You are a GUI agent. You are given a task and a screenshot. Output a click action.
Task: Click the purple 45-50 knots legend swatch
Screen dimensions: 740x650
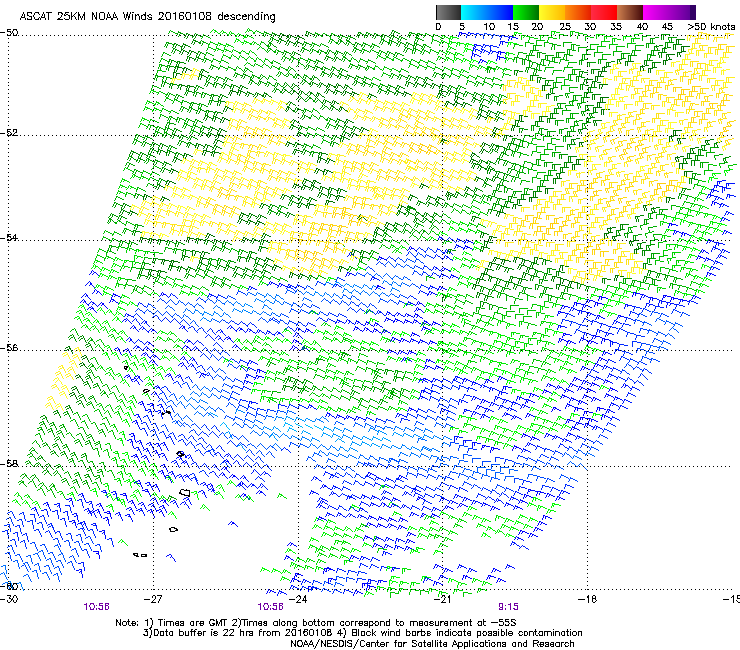[x=682, y=12]
